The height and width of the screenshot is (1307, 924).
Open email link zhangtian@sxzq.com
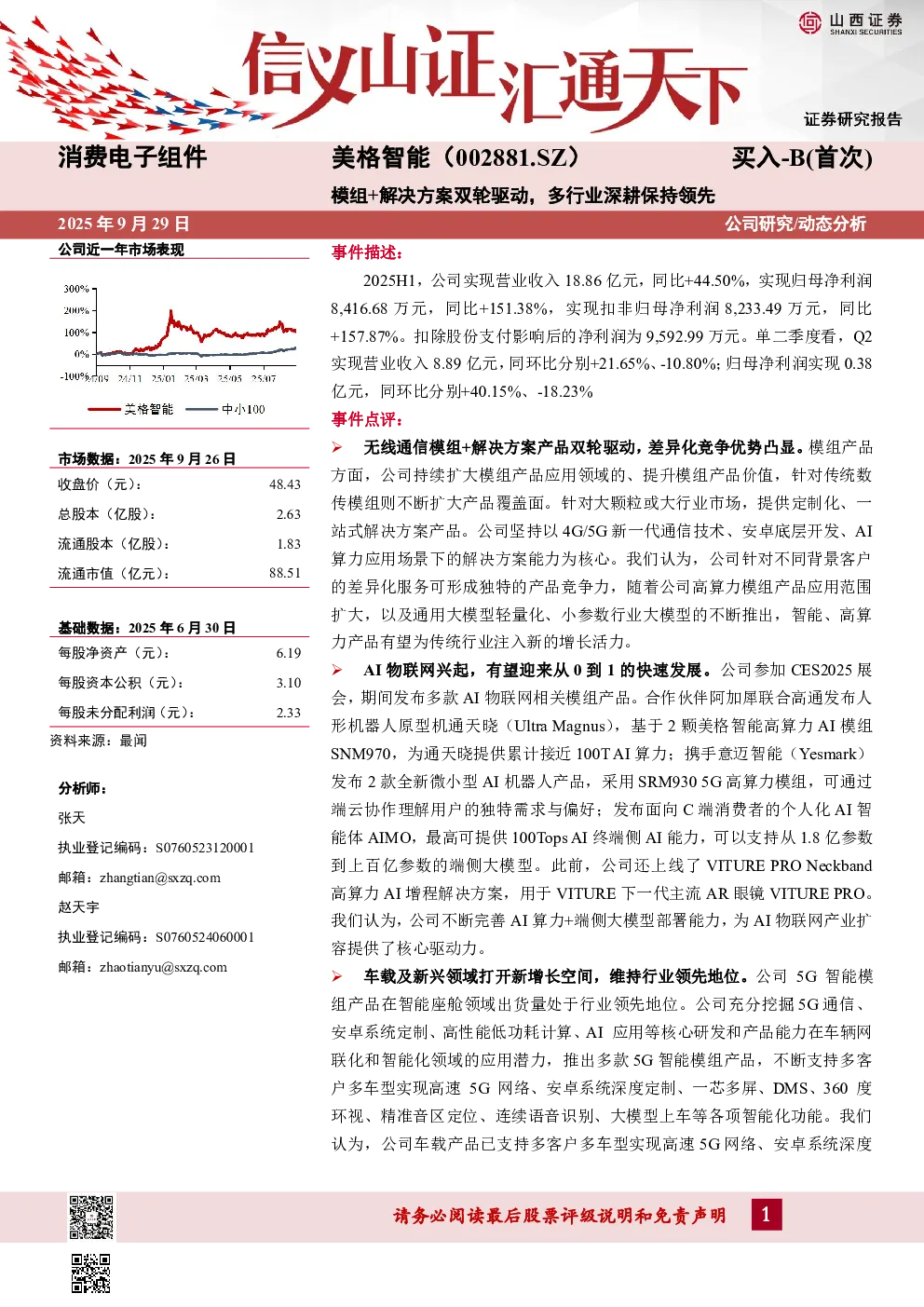pos(160,878)
